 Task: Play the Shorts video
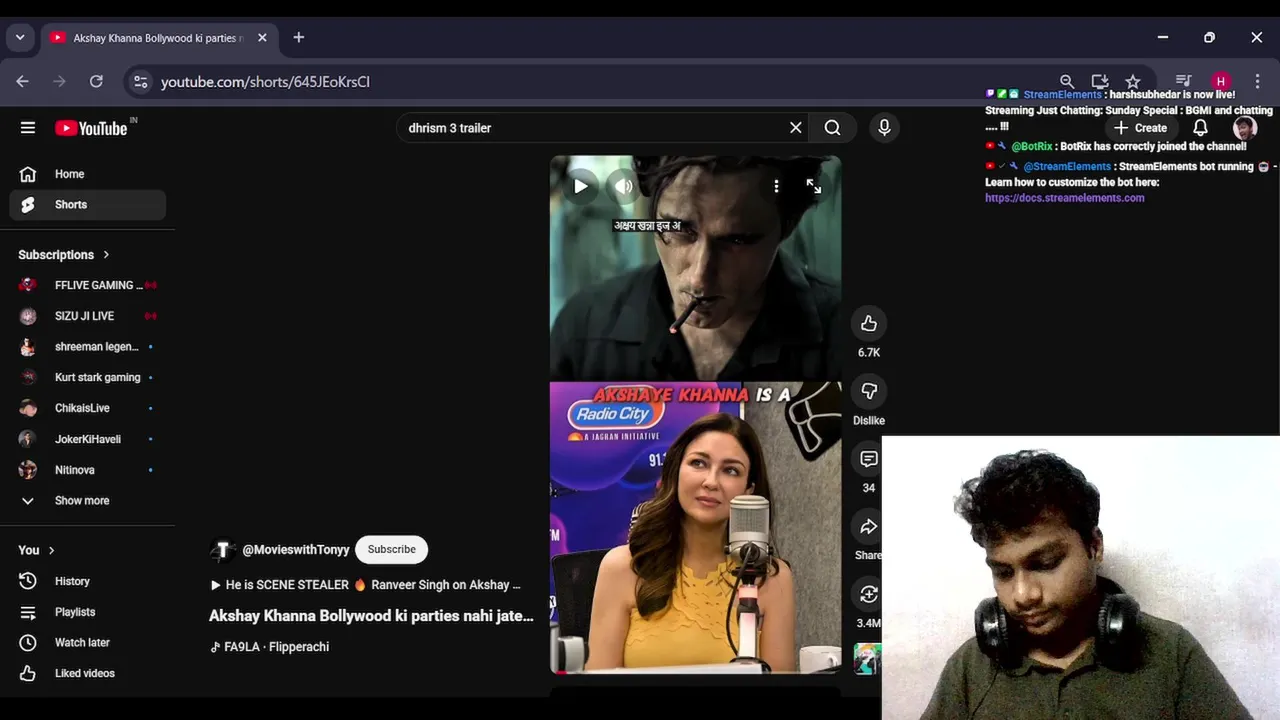click(581, 187)
